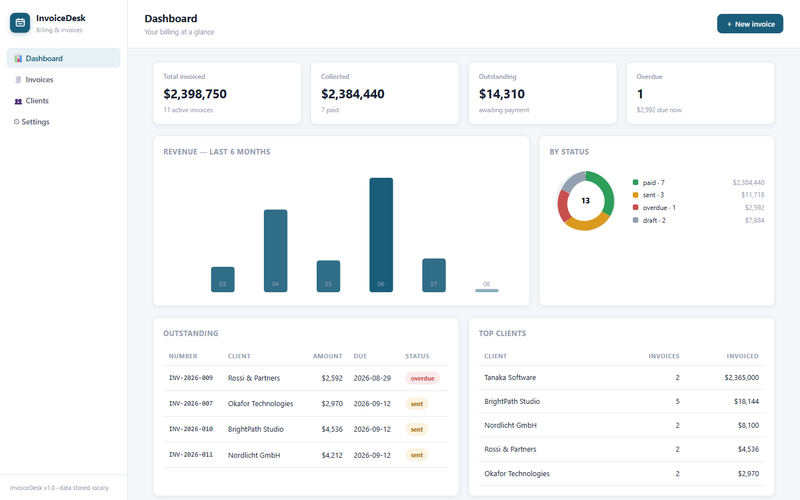Create a new invoice with the New invoice button

(x=750, y=24)
